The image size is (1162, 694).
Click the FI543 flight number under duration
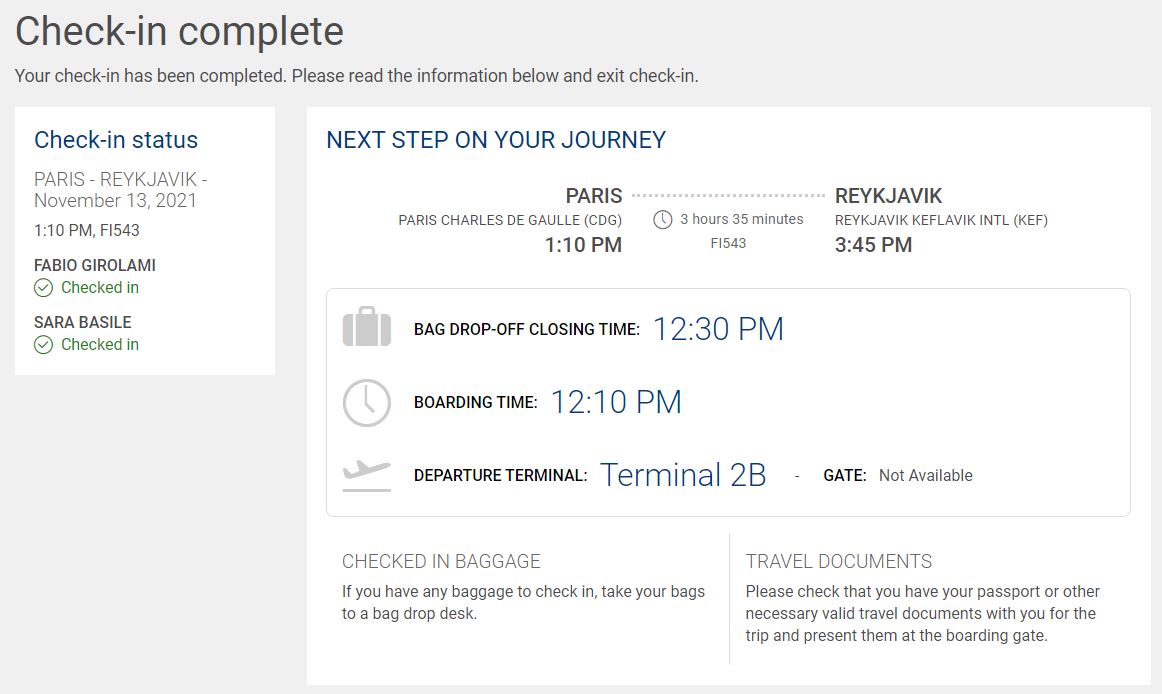point(728,243)
